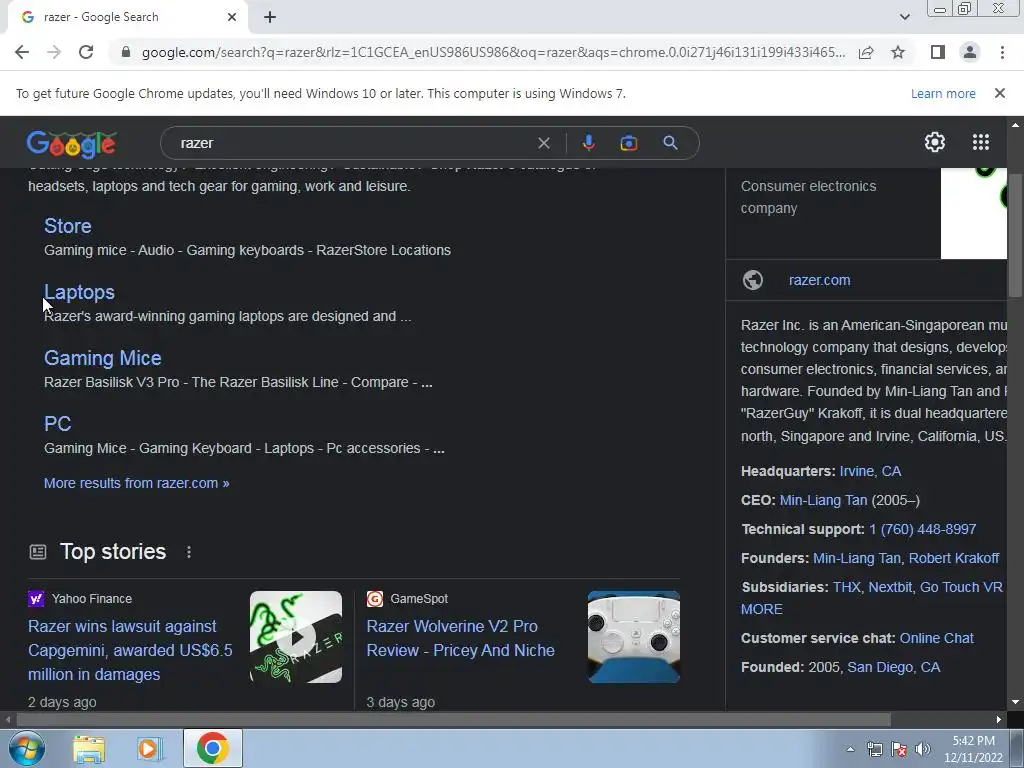Open Razer Wolverine V2 Pro Review story
Image resolution: width=1024 pixels, height=768 pixels.
click(x=460, y=638)
